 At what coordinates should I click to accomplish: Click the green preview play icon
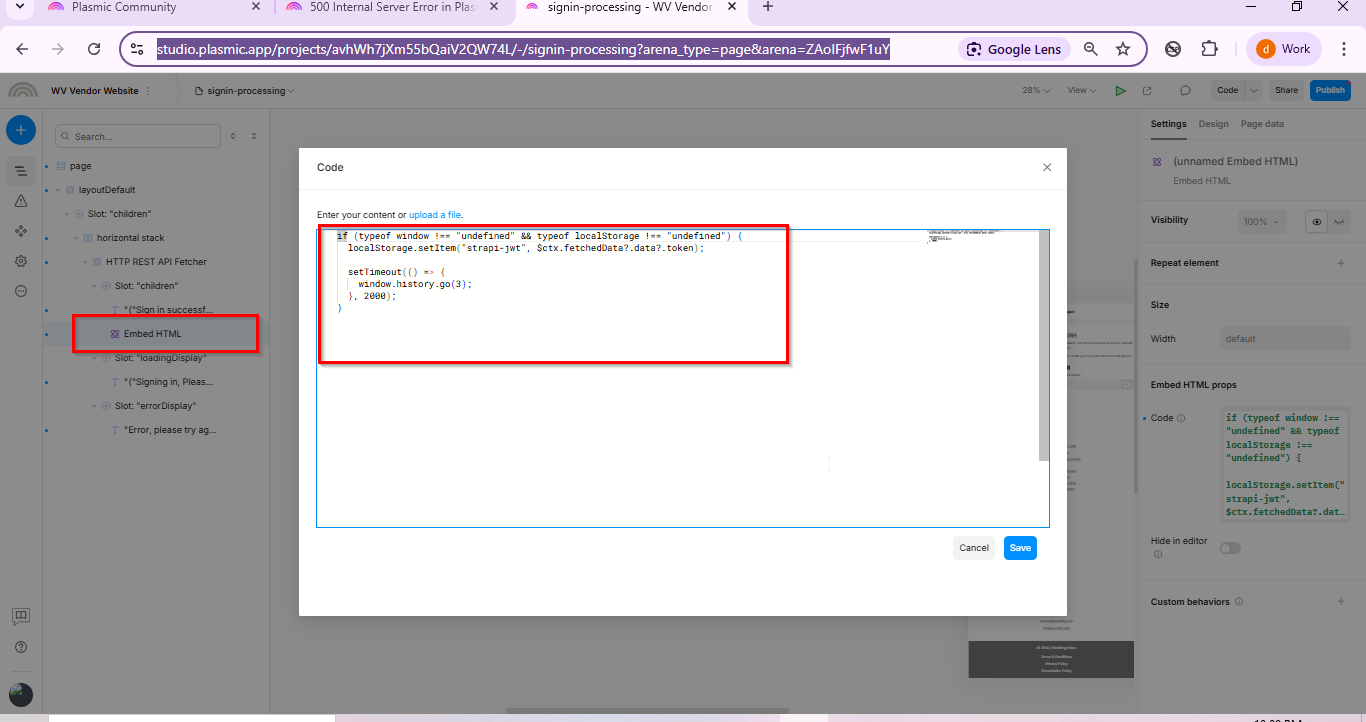pos(1120,90)
